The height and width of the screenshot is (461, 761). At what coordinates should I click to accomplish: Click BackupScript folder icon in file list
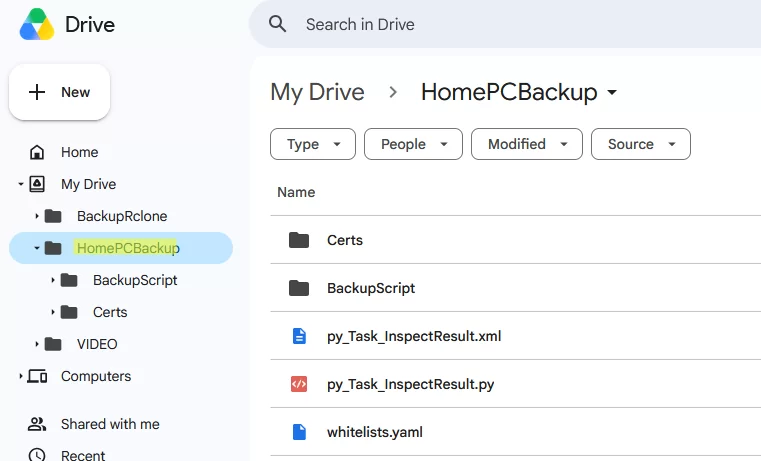299,288
